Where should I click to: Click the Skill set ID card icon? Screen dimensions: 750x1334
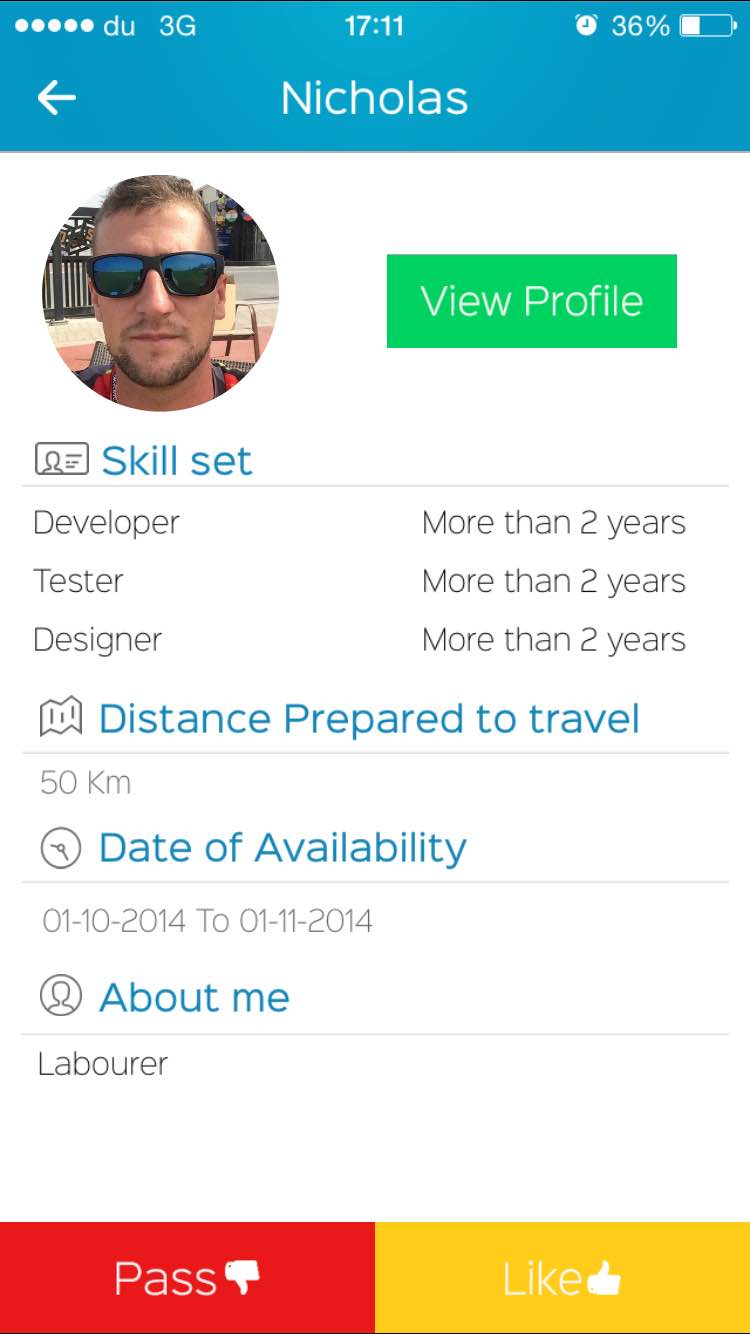tap(61, 460)
